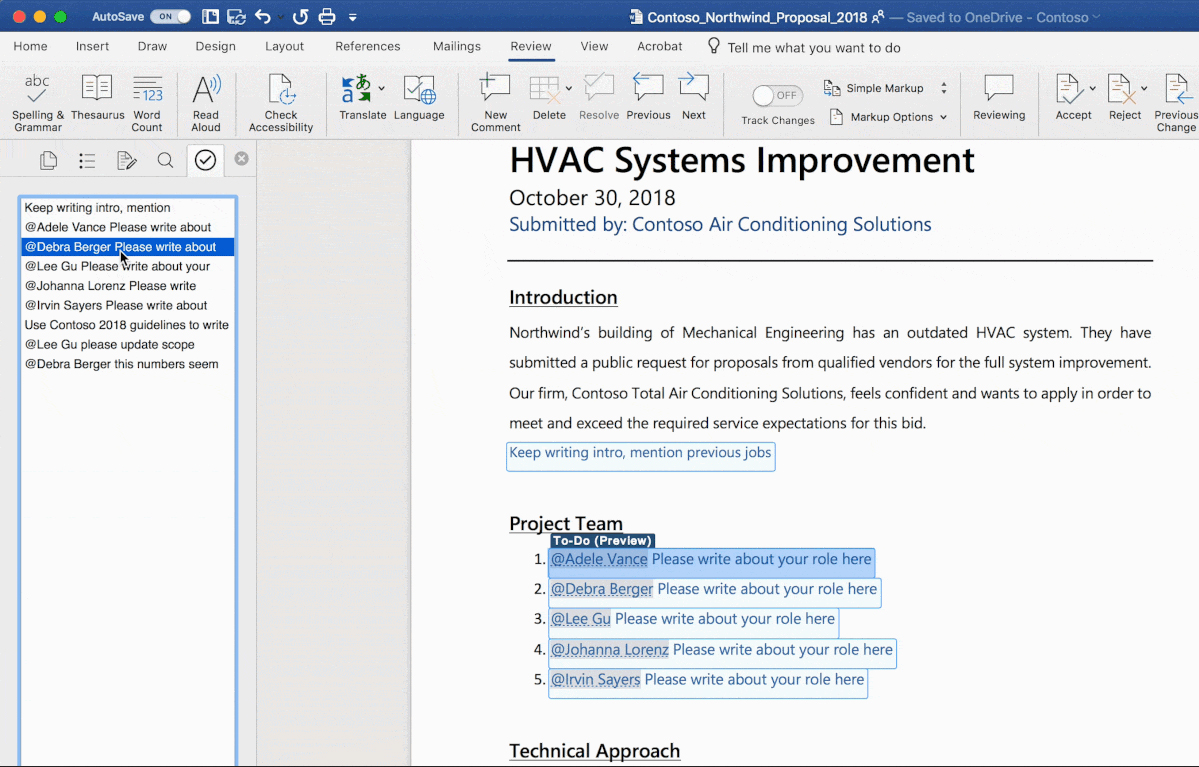Show the Word Count
This screenshot has height=767, width=1199.
click(x=147, y=103)
